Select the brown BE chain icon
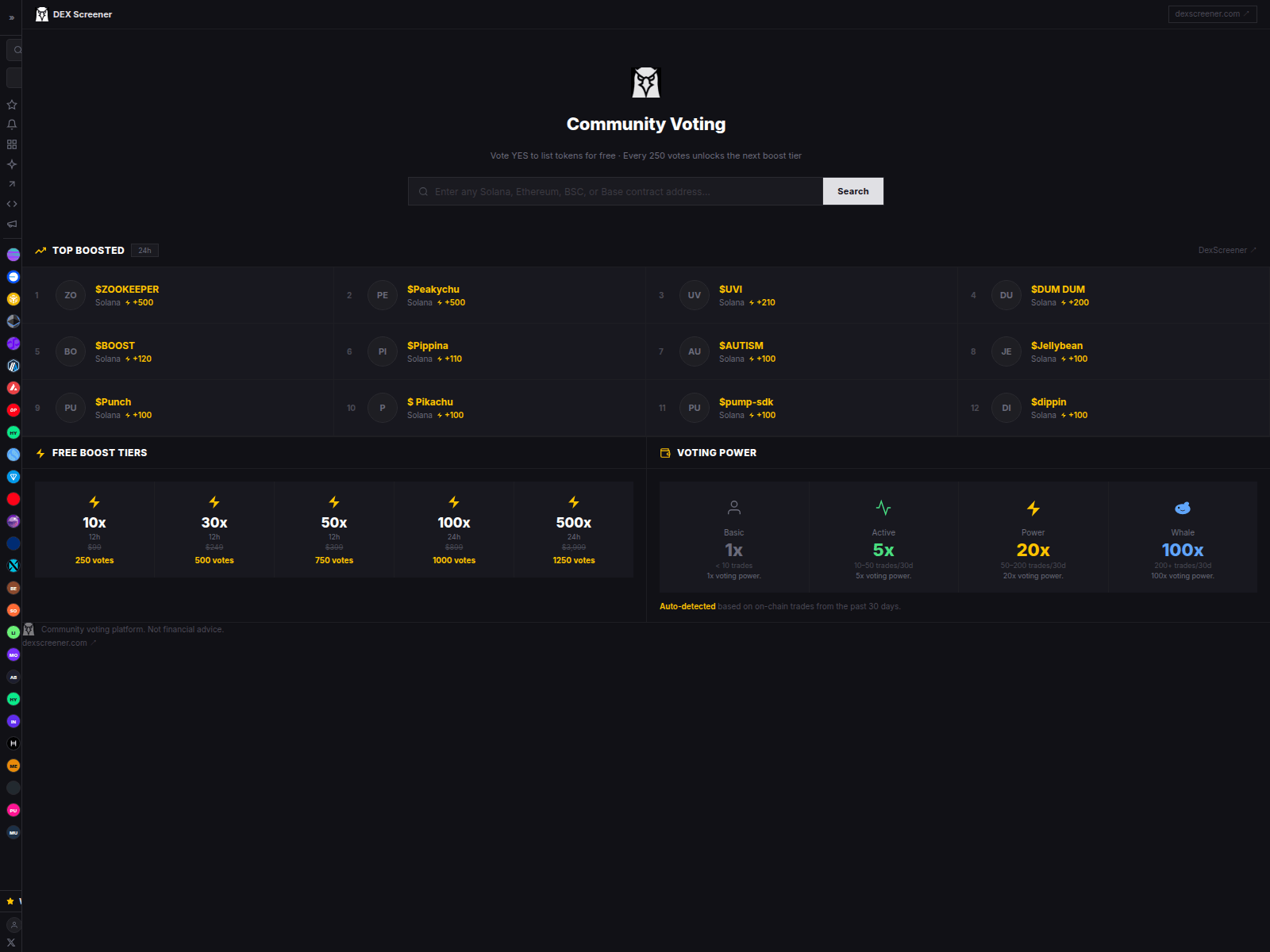The image size is (1270, 952). click(x=13, y=588)
